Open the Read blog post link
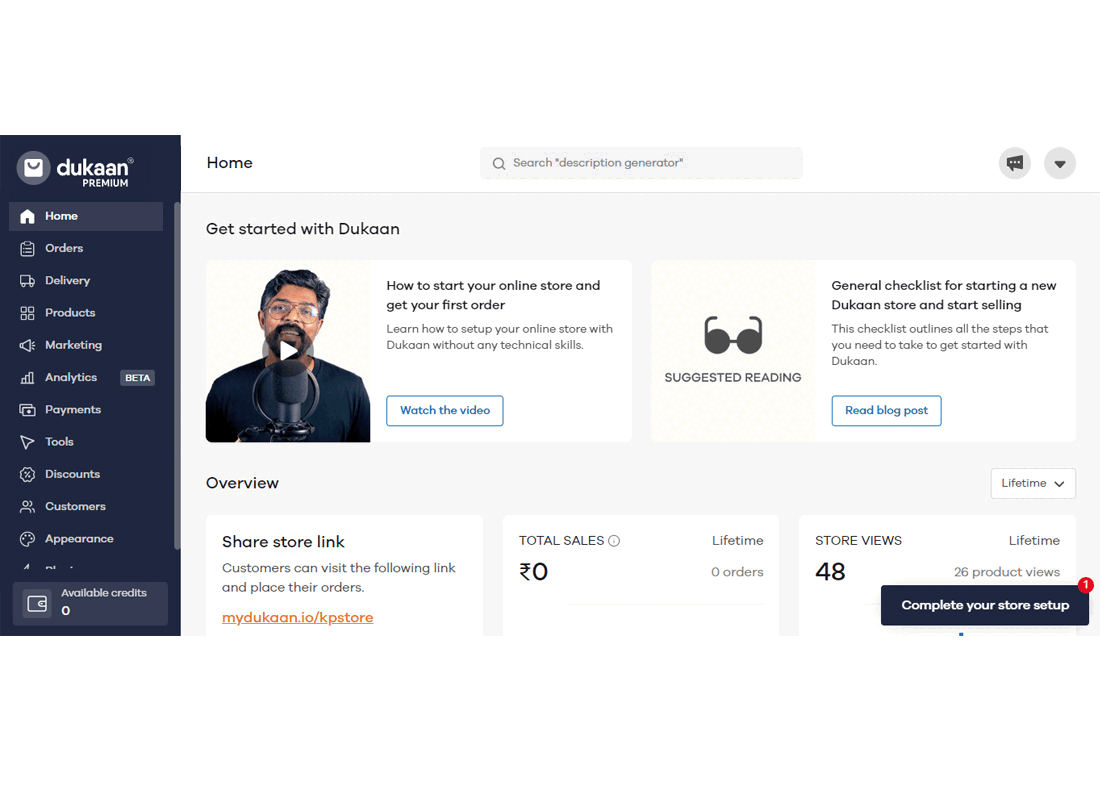1100x810 pixels. click(x=886, y=410)
